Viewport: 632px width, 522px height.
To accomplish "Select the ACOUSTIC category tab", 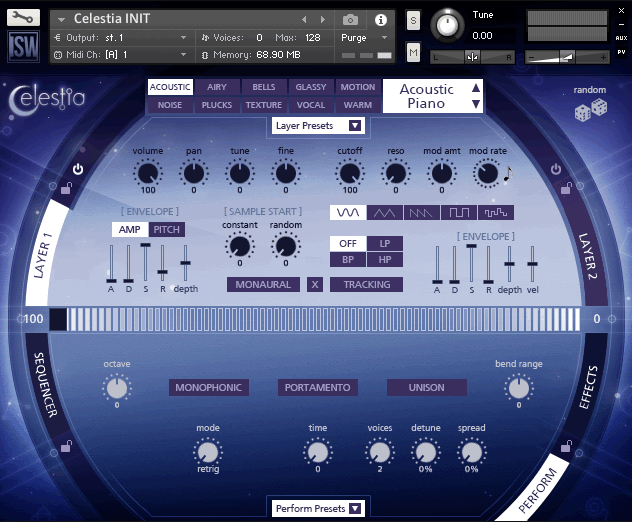I will click(170, 87).
